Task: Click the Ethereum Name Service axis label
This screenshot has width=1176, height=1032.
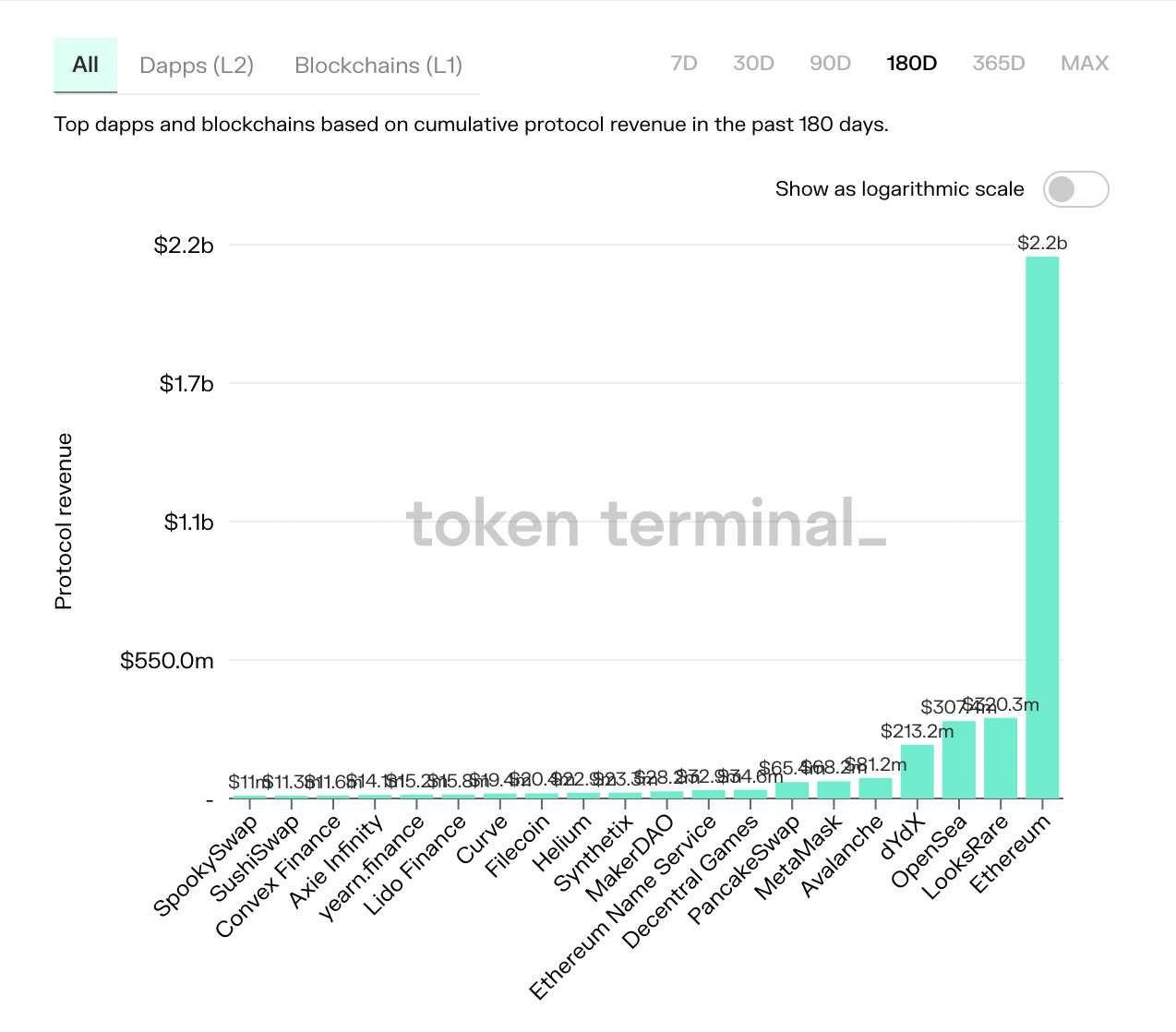Action: (624, 908)
